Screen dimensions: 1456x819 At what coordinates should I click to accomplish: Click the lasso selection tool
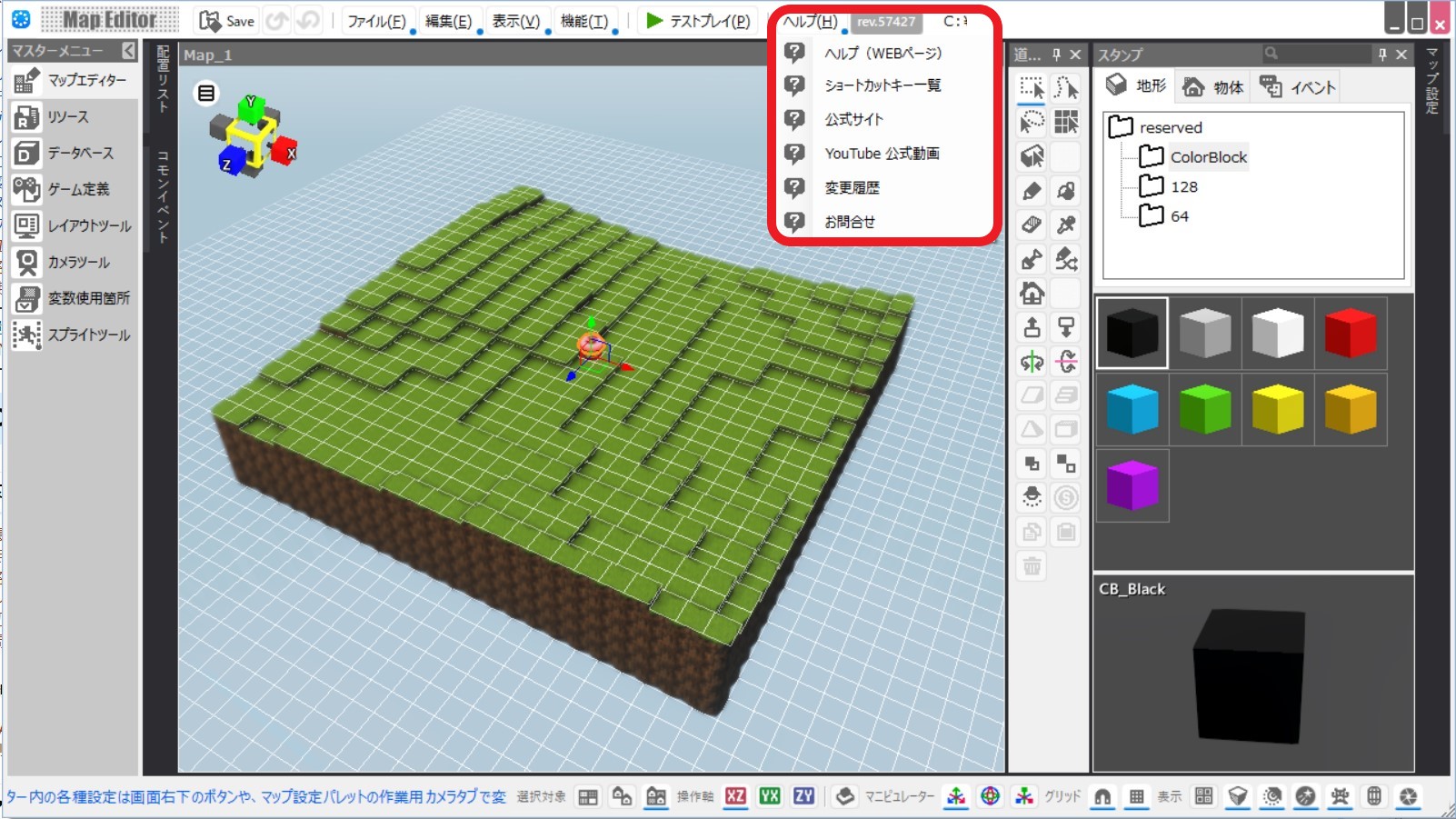tap(1032, 122)
